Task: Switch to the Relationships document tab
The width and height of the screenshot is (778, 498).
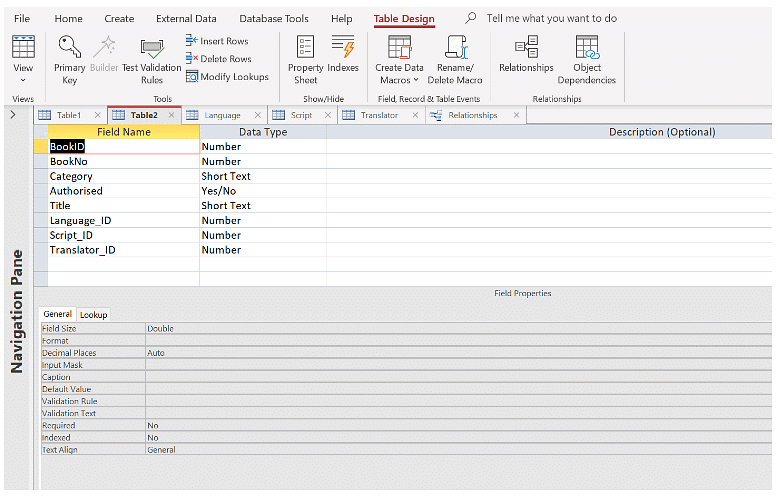Action: [x=472, y=115]
